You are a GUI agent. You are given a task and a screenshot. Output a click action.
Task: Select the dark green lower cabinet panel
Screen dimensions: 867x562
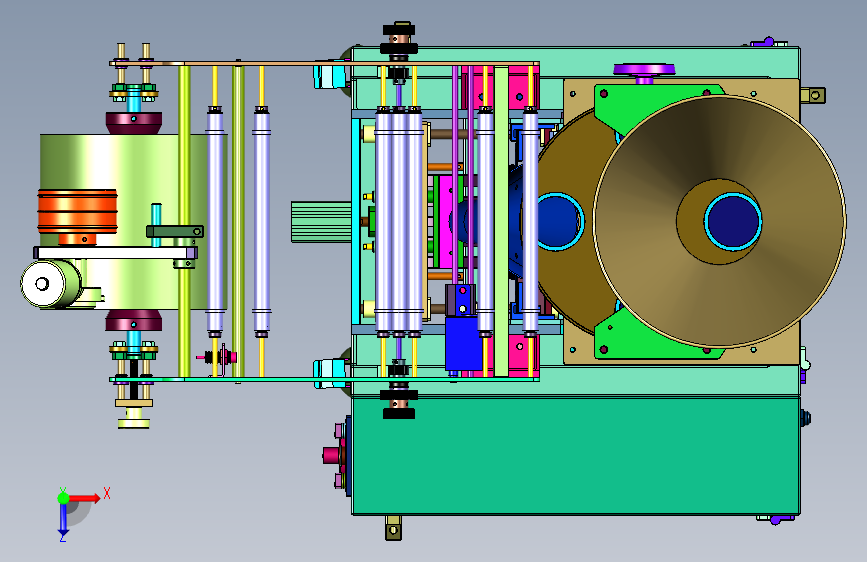point(576,456)
